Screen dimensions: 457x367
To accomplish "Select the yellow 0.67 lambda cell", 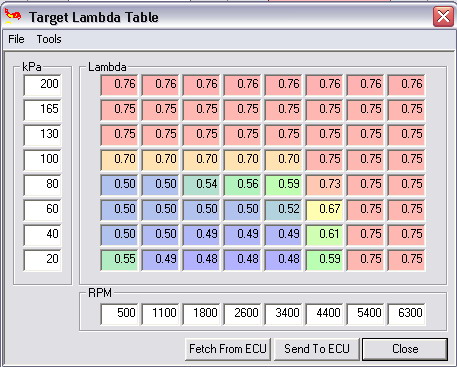I will (x=324, y=210).
